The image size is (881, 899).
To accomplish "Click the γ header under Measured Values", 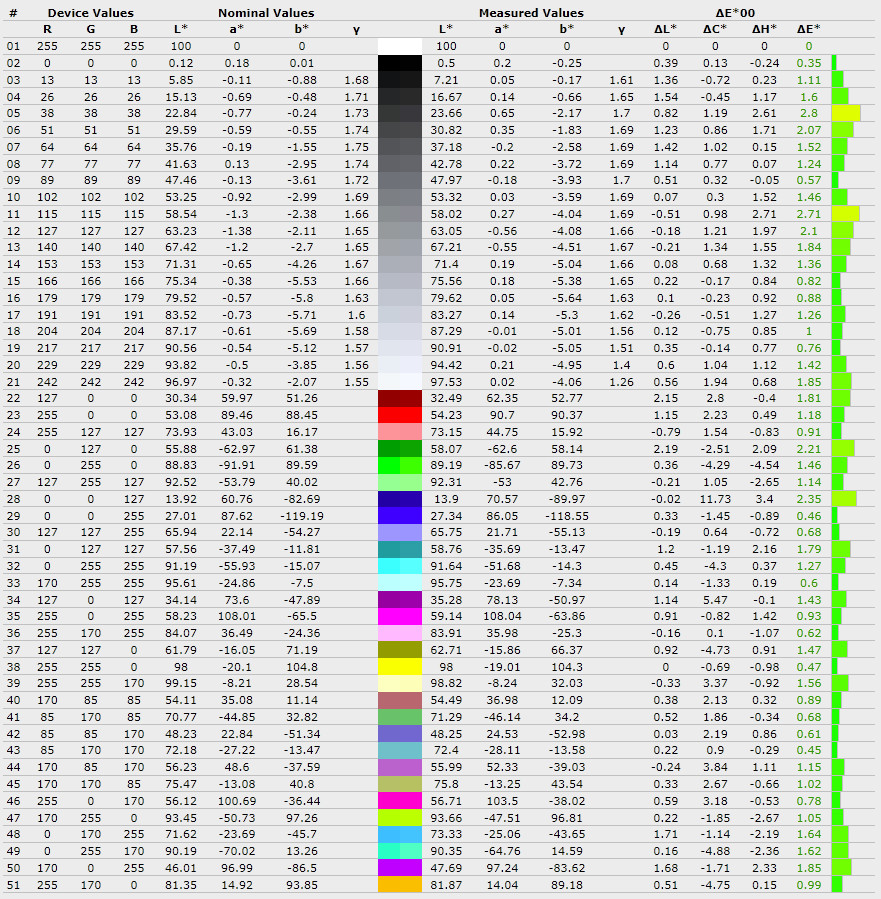I will pyautogui.click(x=621, y=29).
